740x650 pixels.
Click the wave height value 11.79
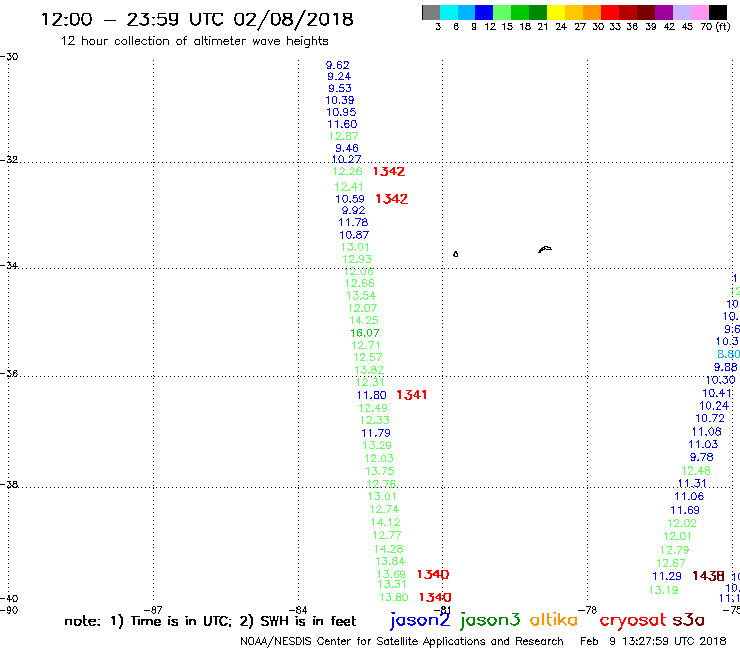pos(376,433)
